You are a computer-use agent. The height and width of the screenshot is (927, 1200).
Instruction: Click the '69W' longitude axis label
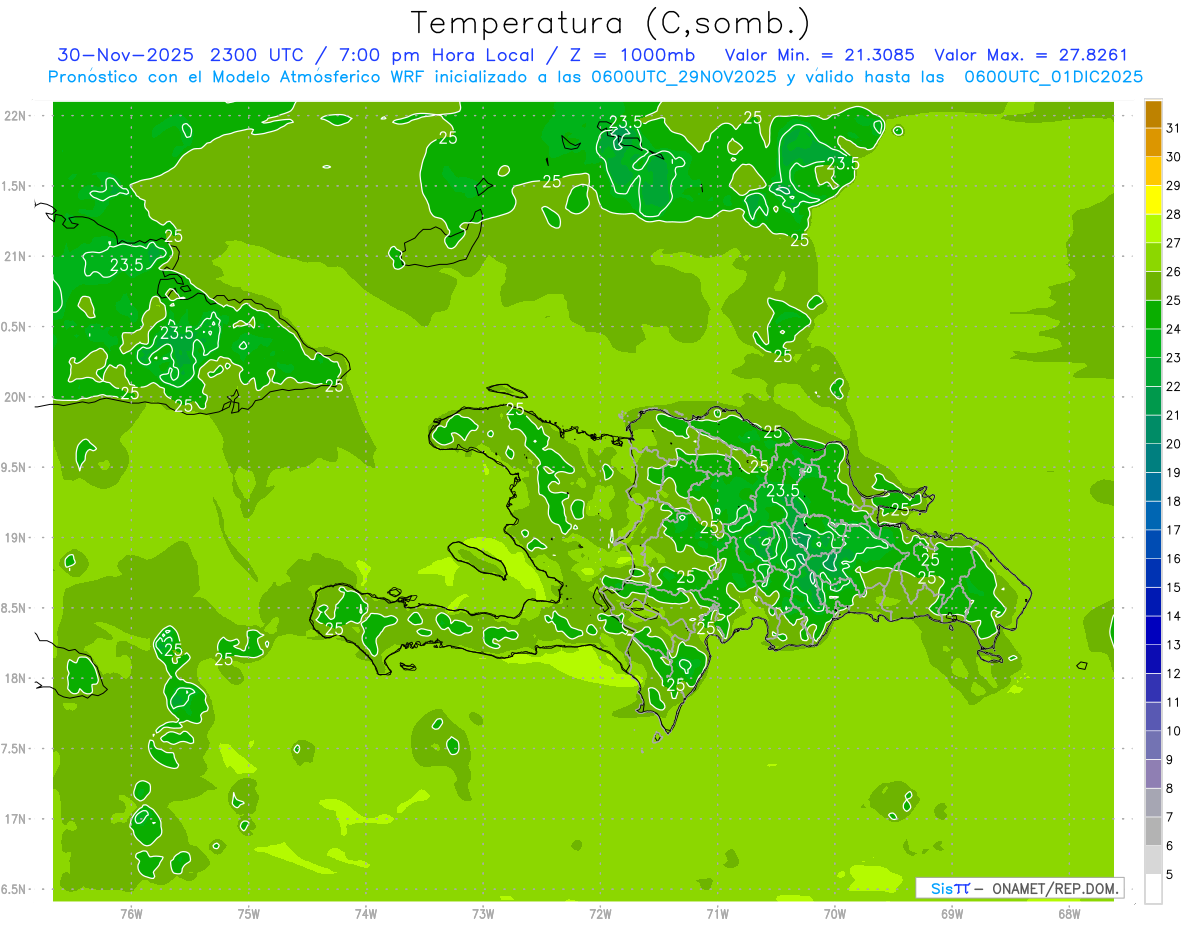click(952, 913)
